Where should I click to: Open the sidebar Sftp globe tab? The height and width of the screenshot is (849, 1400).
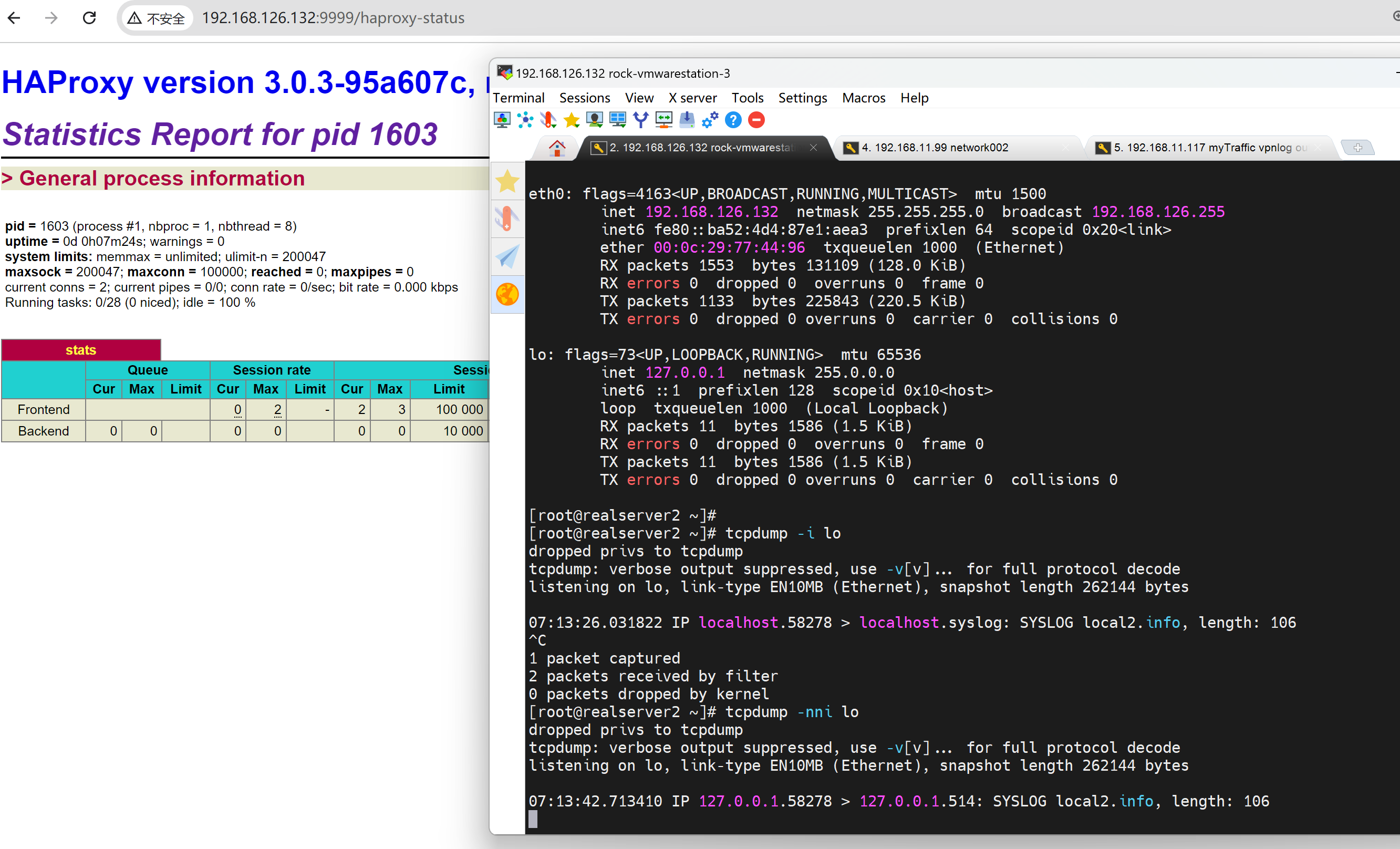pos(507,294)
